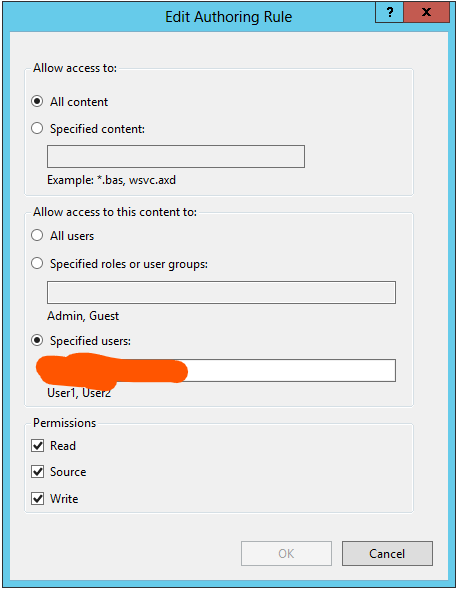The height and width of the screenshot is (592, 459).
Task: Click the OK button
Action: (286, 553)
